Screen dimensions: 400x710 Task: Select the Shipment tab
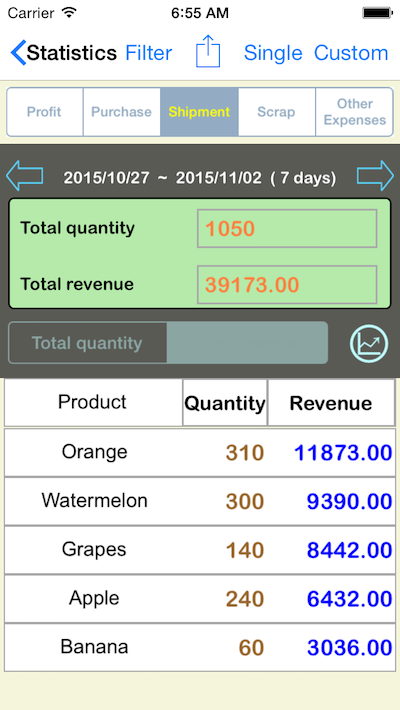[199, 112]
